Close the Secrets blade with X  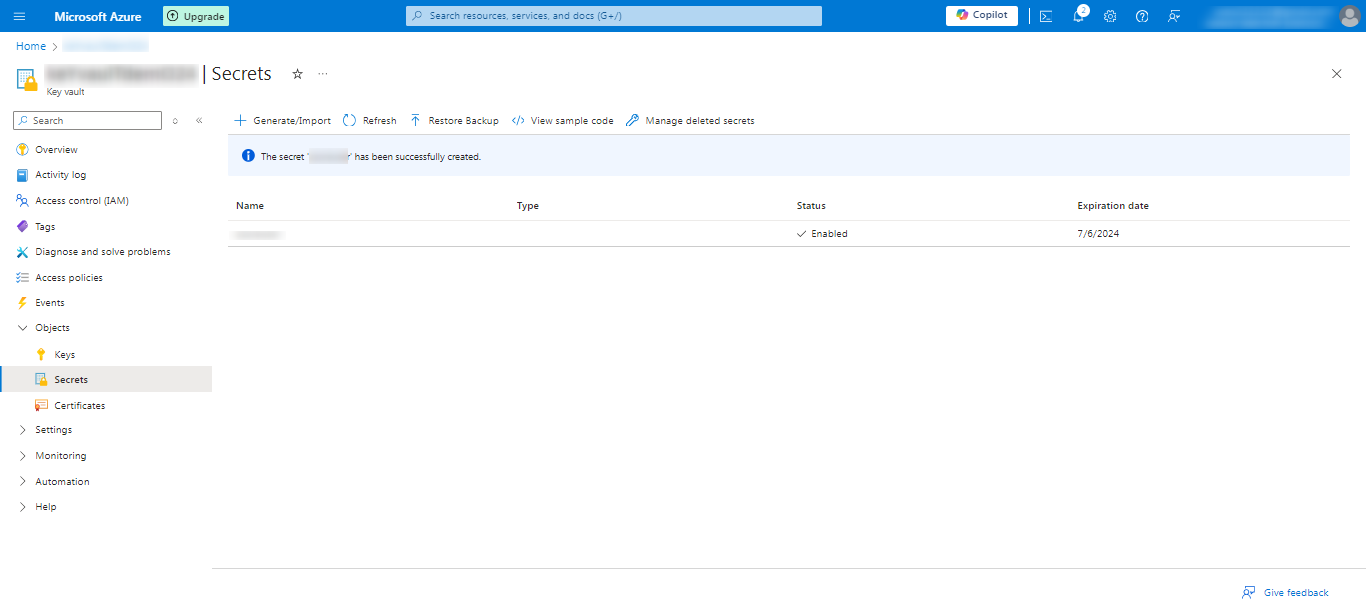tap(1337, 74)
